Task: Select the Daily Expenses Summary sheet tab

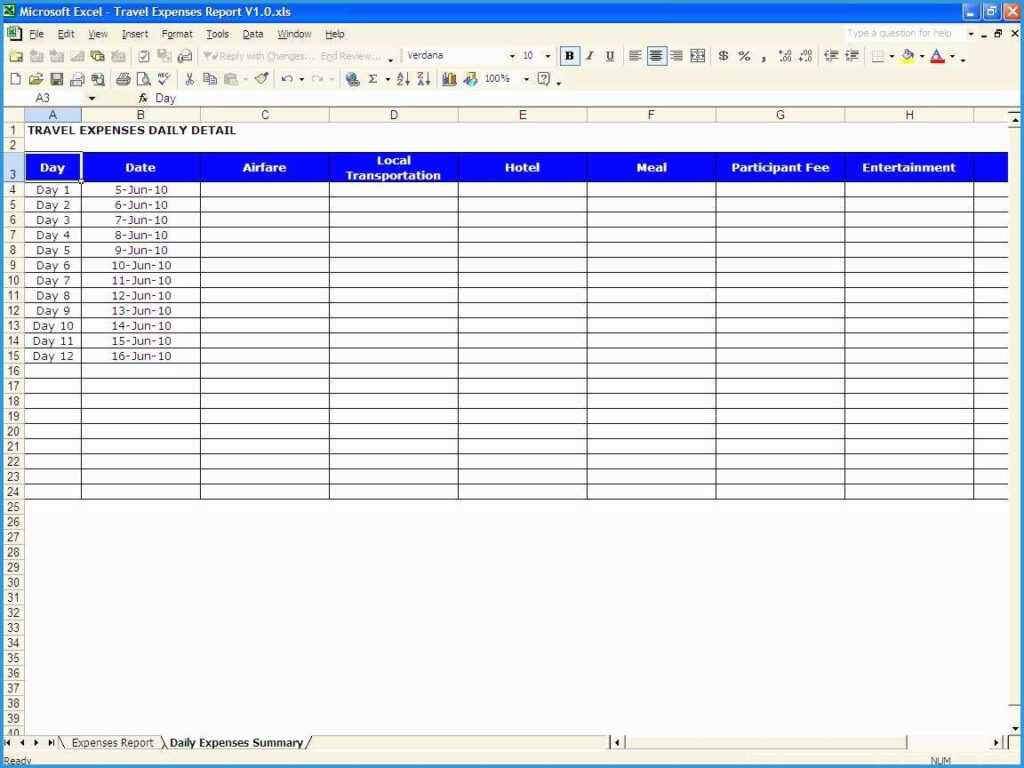Action: [x=236, y=743]
